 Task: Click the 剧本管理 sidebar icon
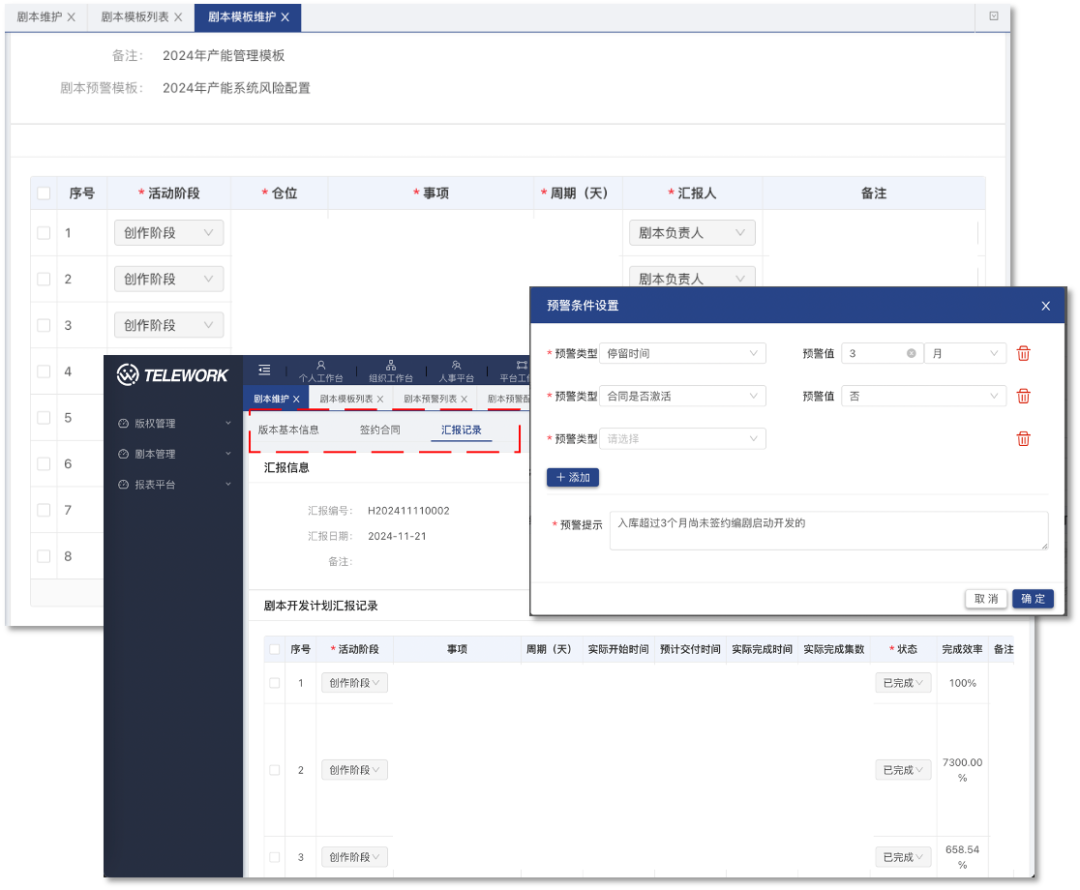(123, 454)
